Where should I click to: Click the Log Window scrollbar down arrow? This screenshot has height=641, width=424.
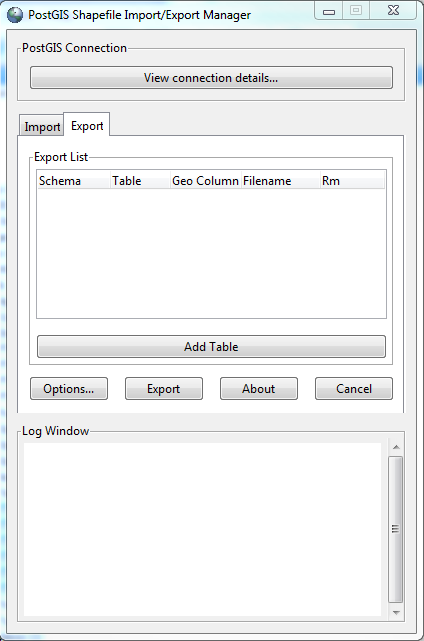point(396,612)
